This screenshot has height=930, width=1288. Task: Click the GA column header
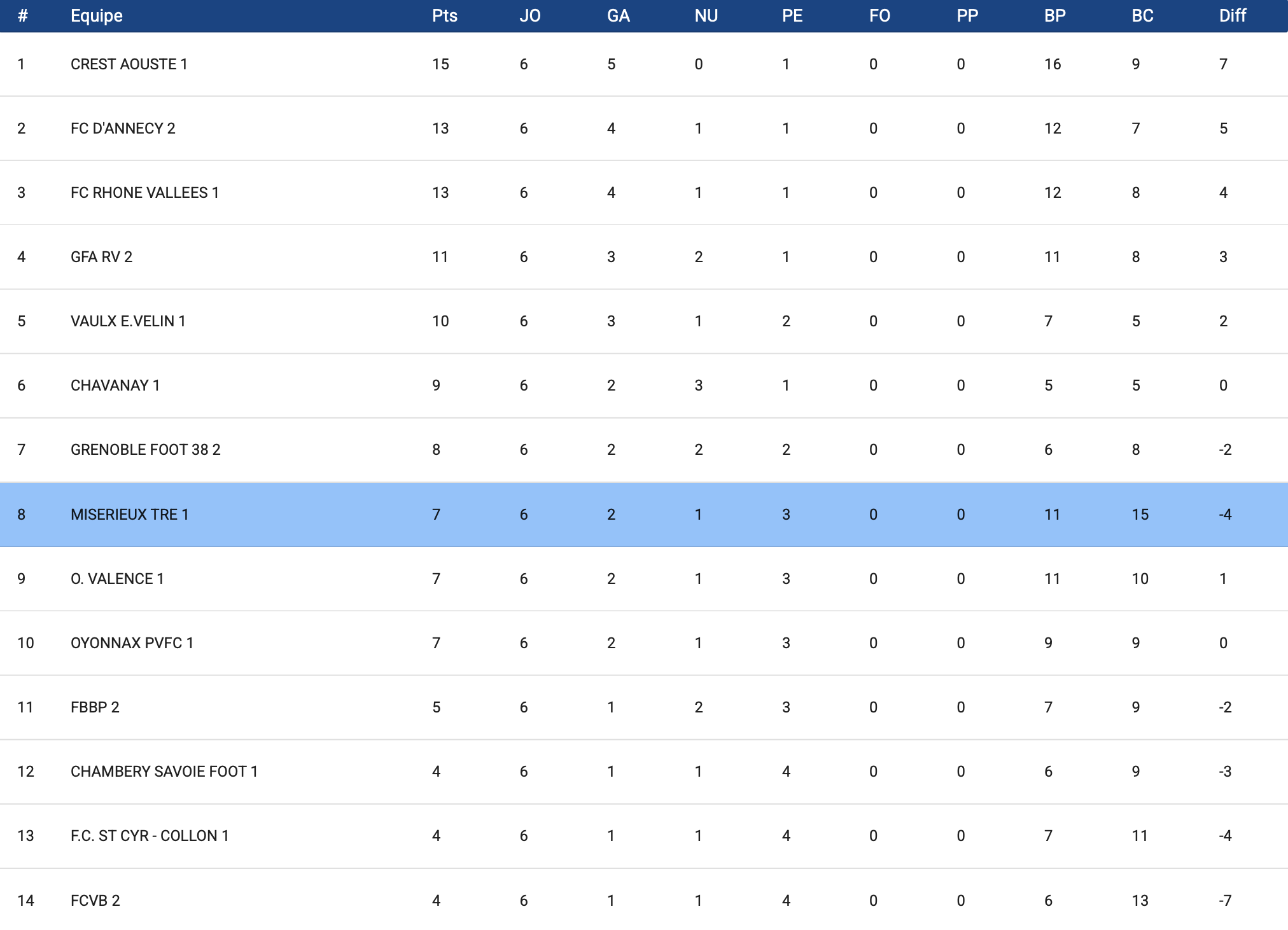(618, 16)
